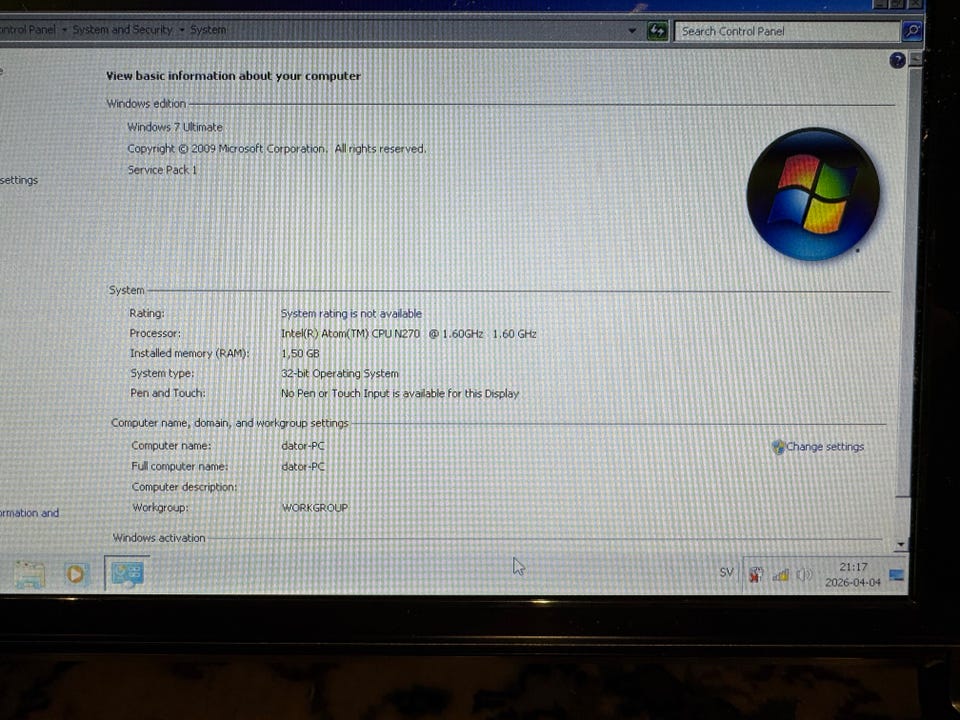Expand the arrow after System and Security
Viewport: 960px width, 720px height.
(182, 29)
